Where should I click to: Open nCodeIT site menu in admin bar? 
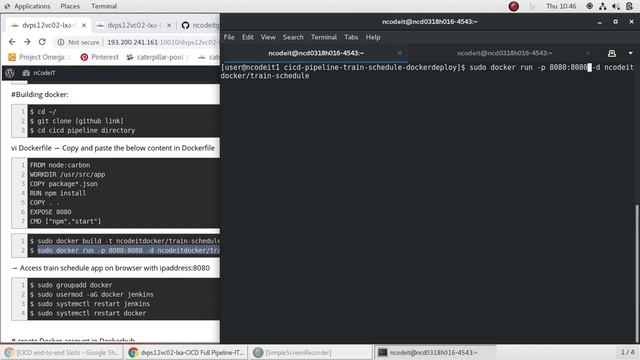coord(39,73)
